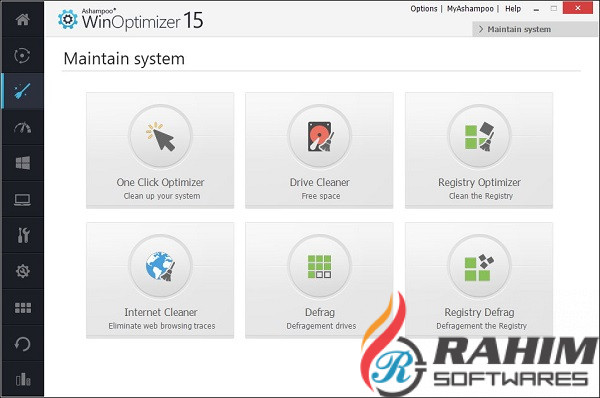This screenshot has width=600, height=398.
Task: Click the 'Clean the Registry' text
Action: [x=481, y=196]
